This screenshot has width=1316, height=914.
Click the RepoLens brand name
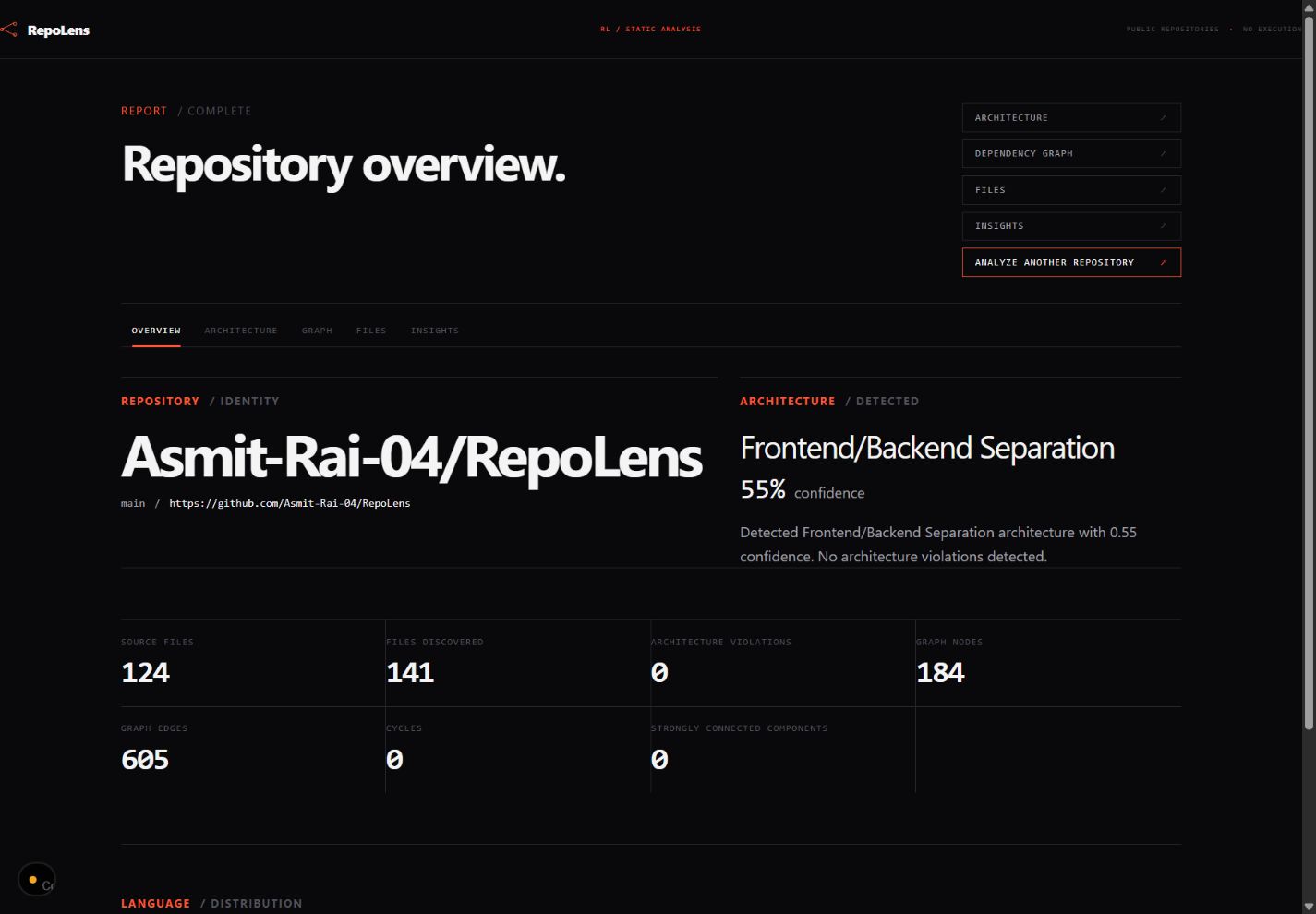click(58, 30)
